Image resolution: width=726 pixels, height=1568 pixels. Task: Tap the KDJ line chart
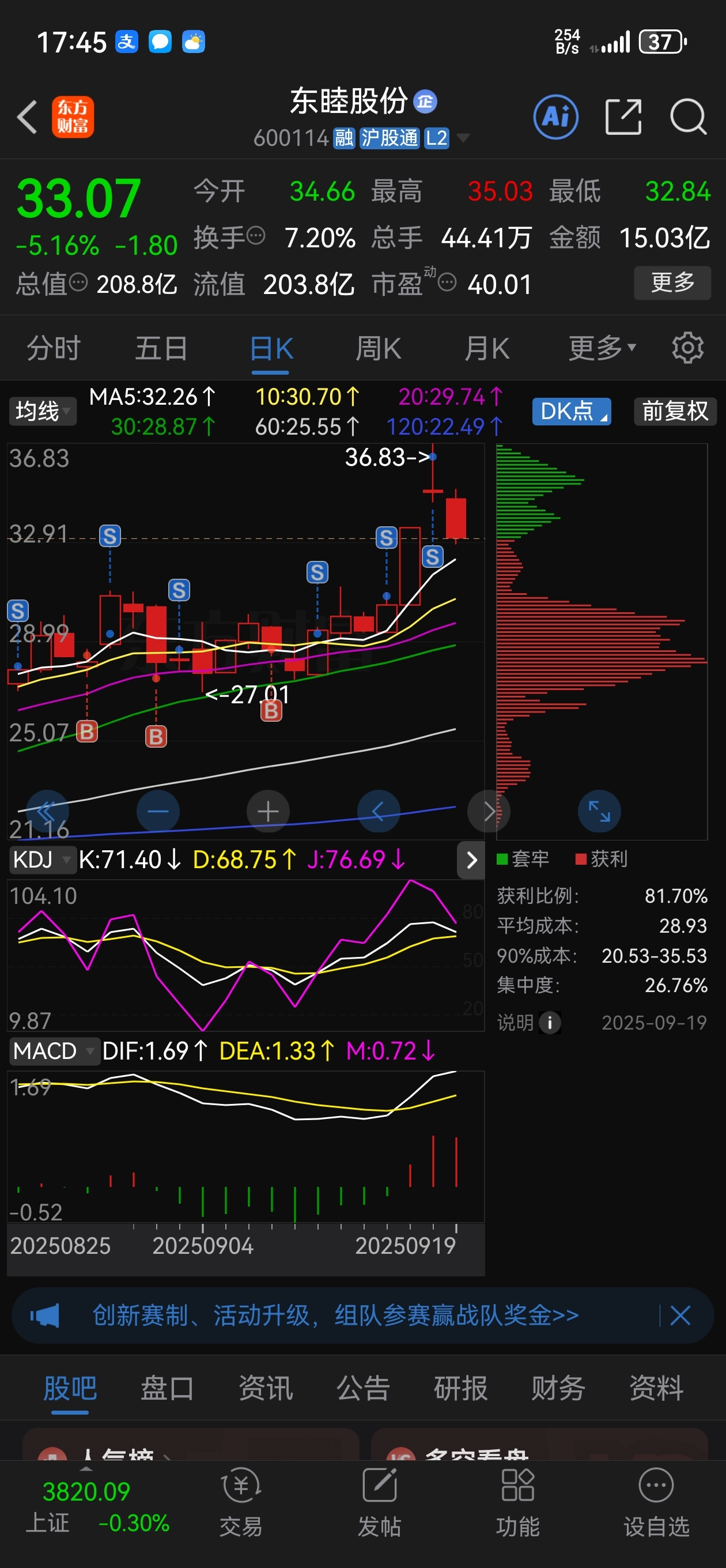[245, 955]
